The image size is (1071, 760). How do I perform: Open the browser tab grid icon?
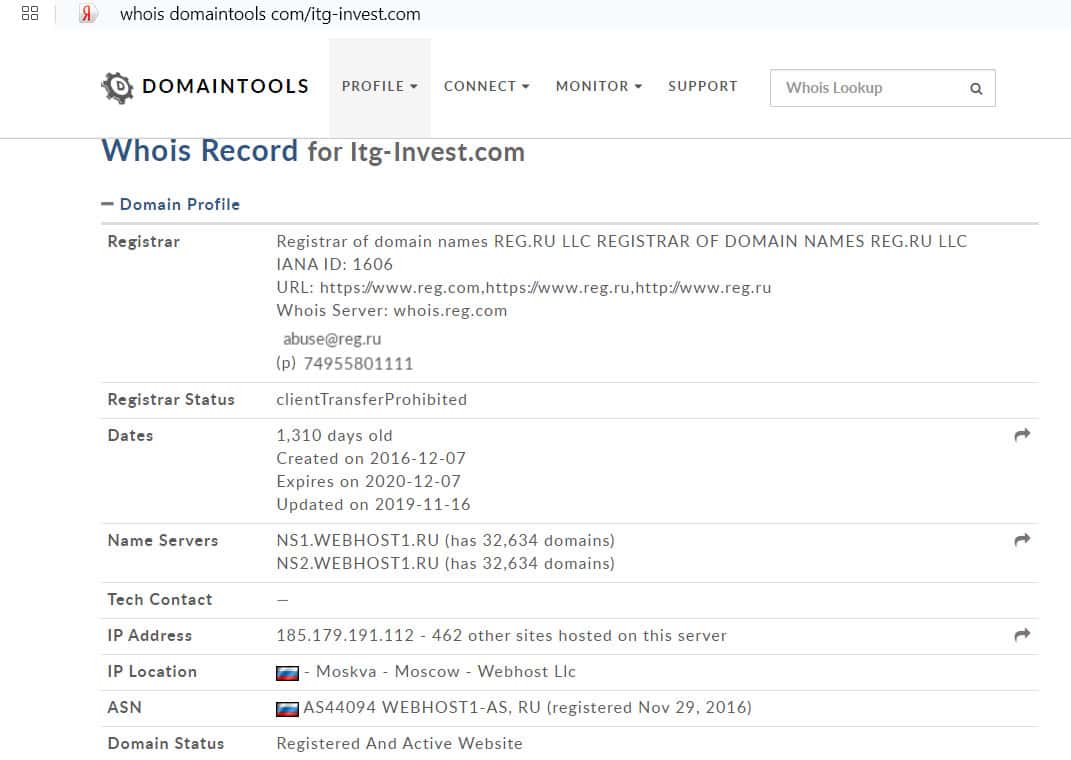29,14
